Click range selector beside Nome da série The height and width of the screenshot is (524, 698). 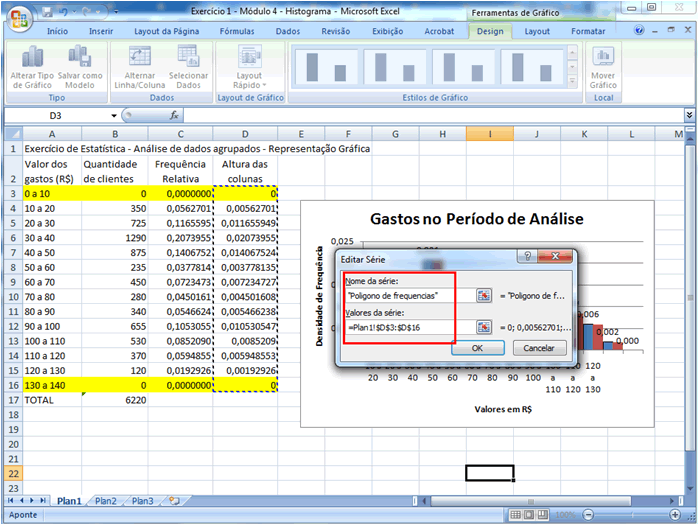(x=484, y=295)
